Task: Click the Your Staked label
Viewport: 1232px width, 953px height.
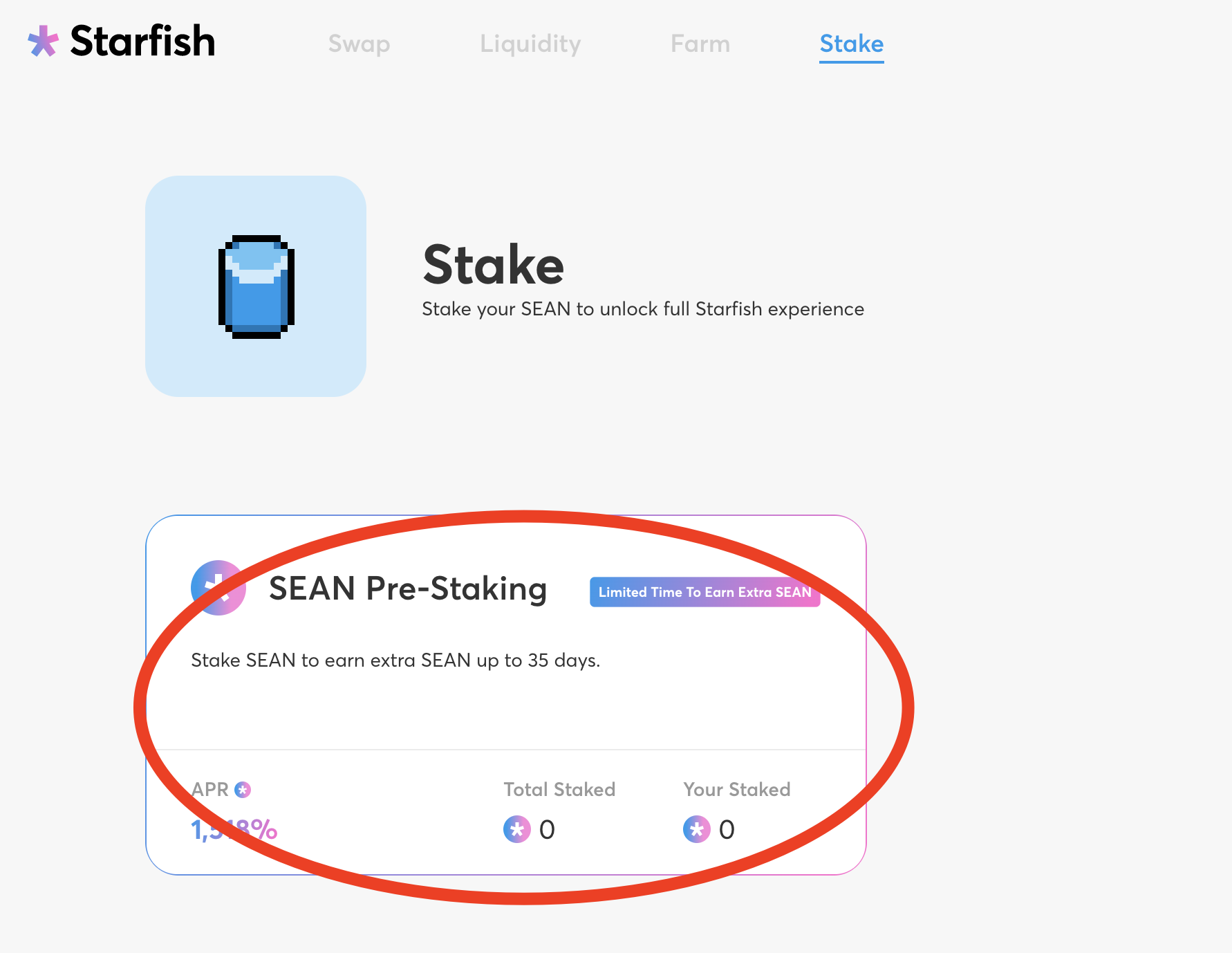Action: 737,790
